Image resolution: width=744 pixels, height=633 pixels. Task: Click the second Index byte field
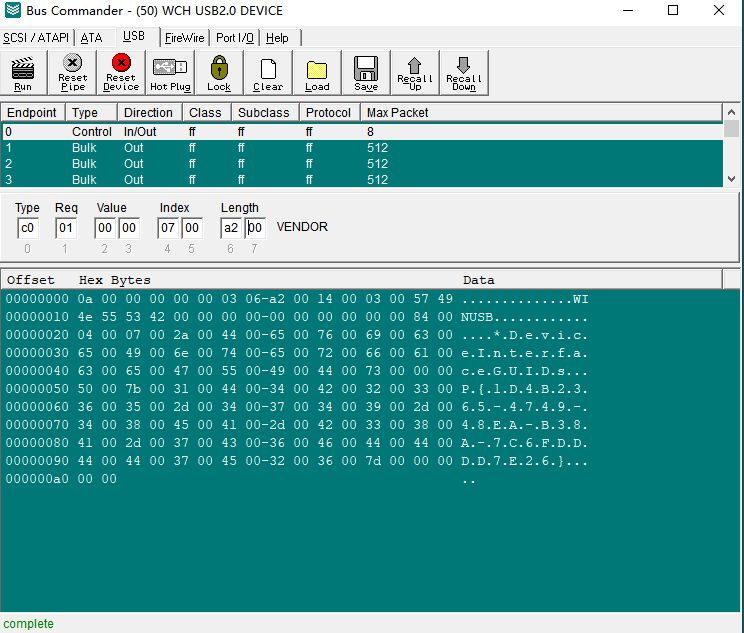192,228
